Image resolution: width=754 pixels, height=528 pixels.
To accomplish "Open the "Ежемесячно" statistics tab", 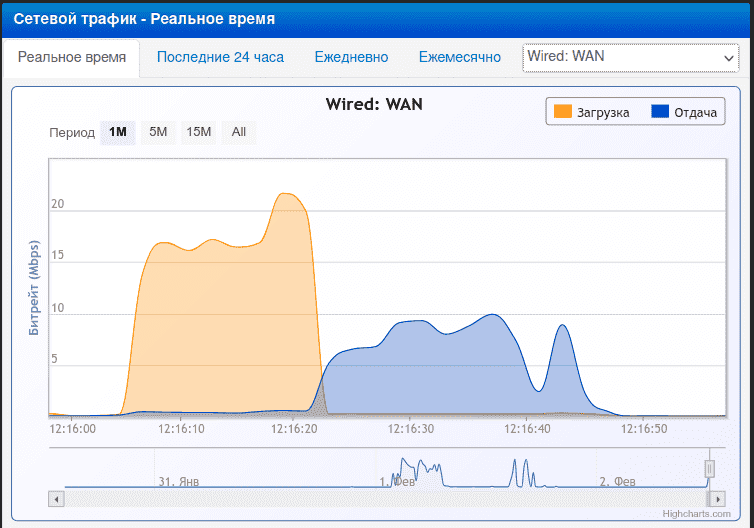I will (x=460, y=58).
